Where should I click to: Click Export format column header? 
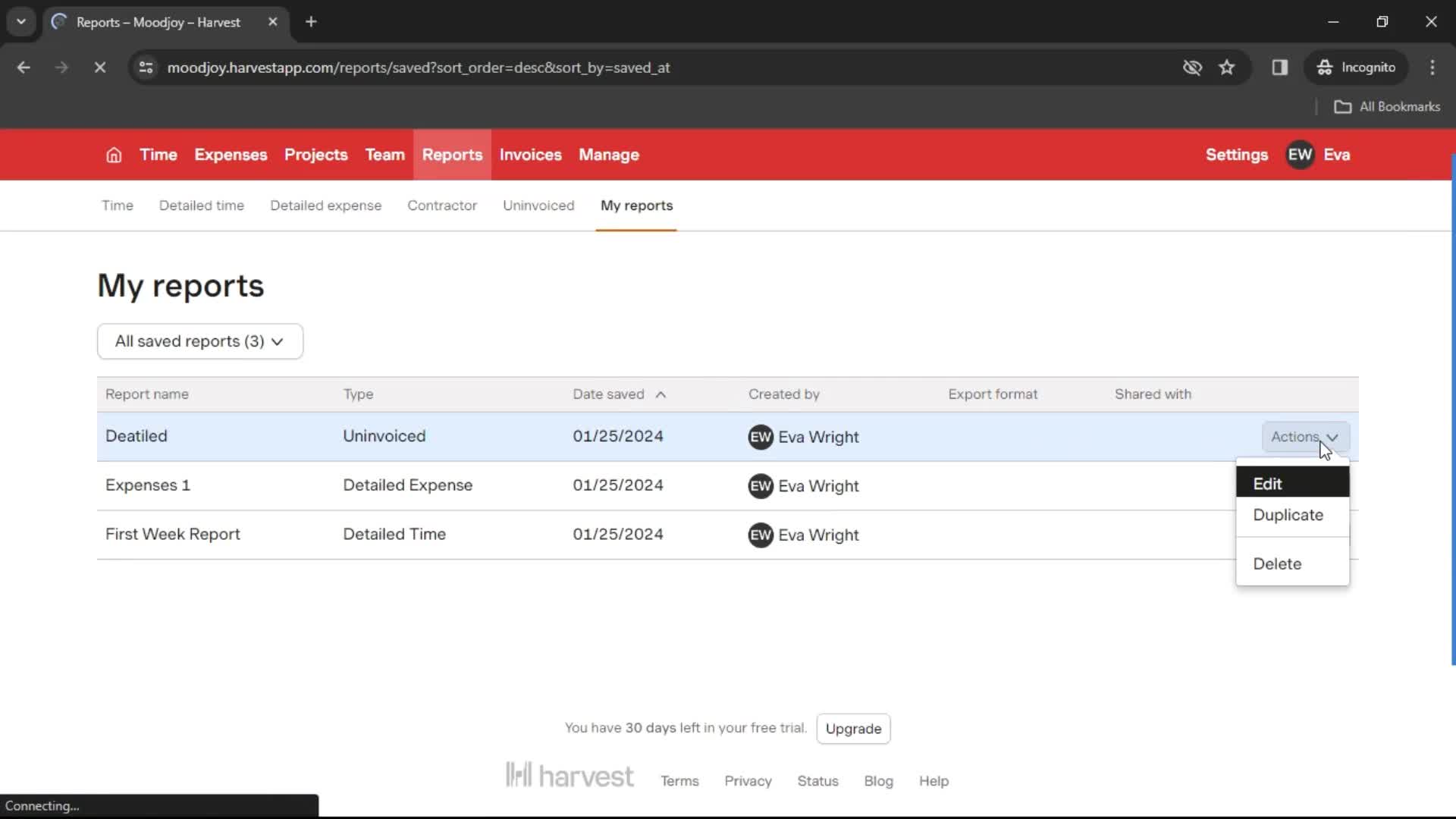pos(993,394)
